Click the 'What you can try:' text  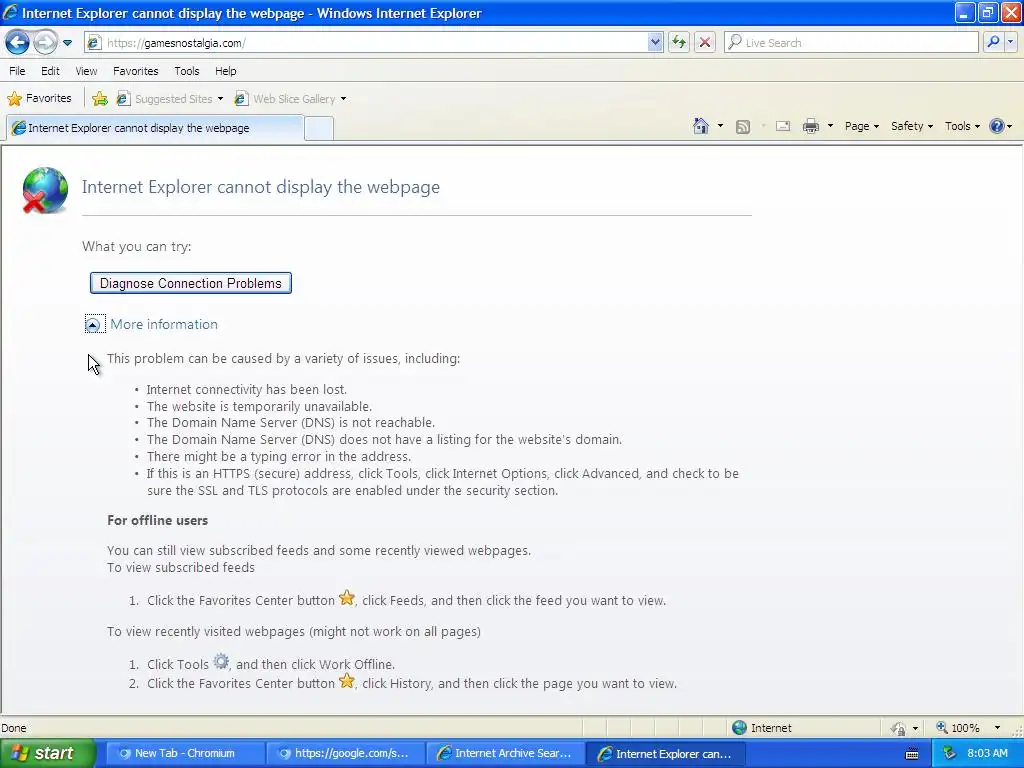[136, 246]
